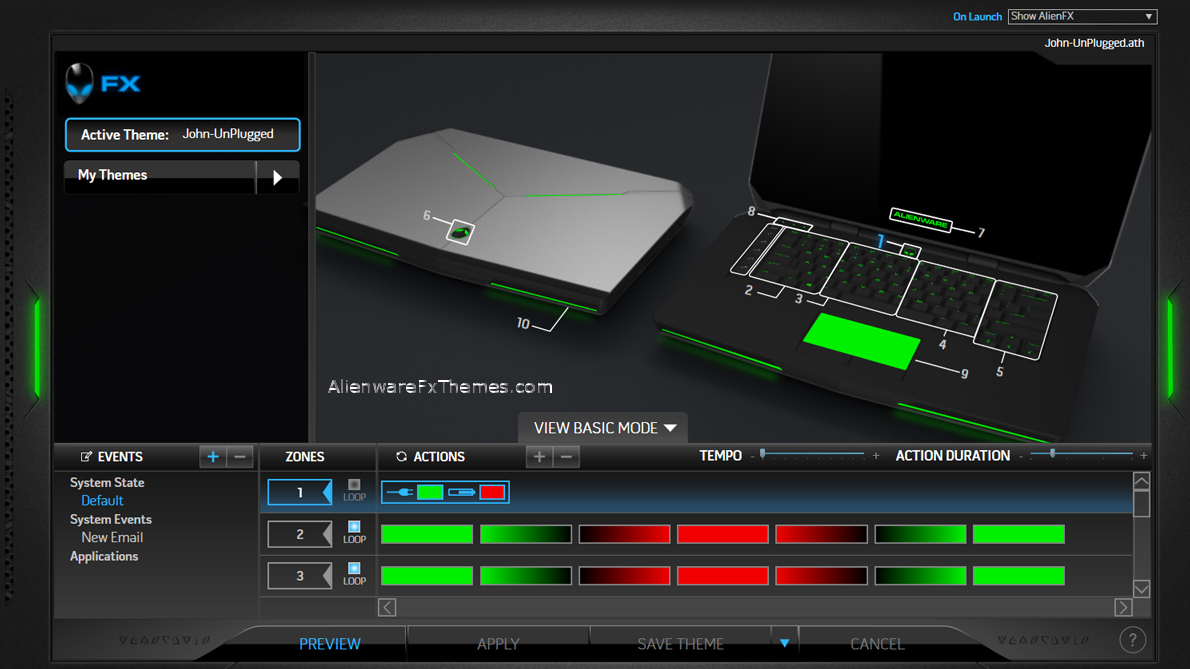Select zone 1 button
The height and width of the screenshot is (669, 1190).
300,492
